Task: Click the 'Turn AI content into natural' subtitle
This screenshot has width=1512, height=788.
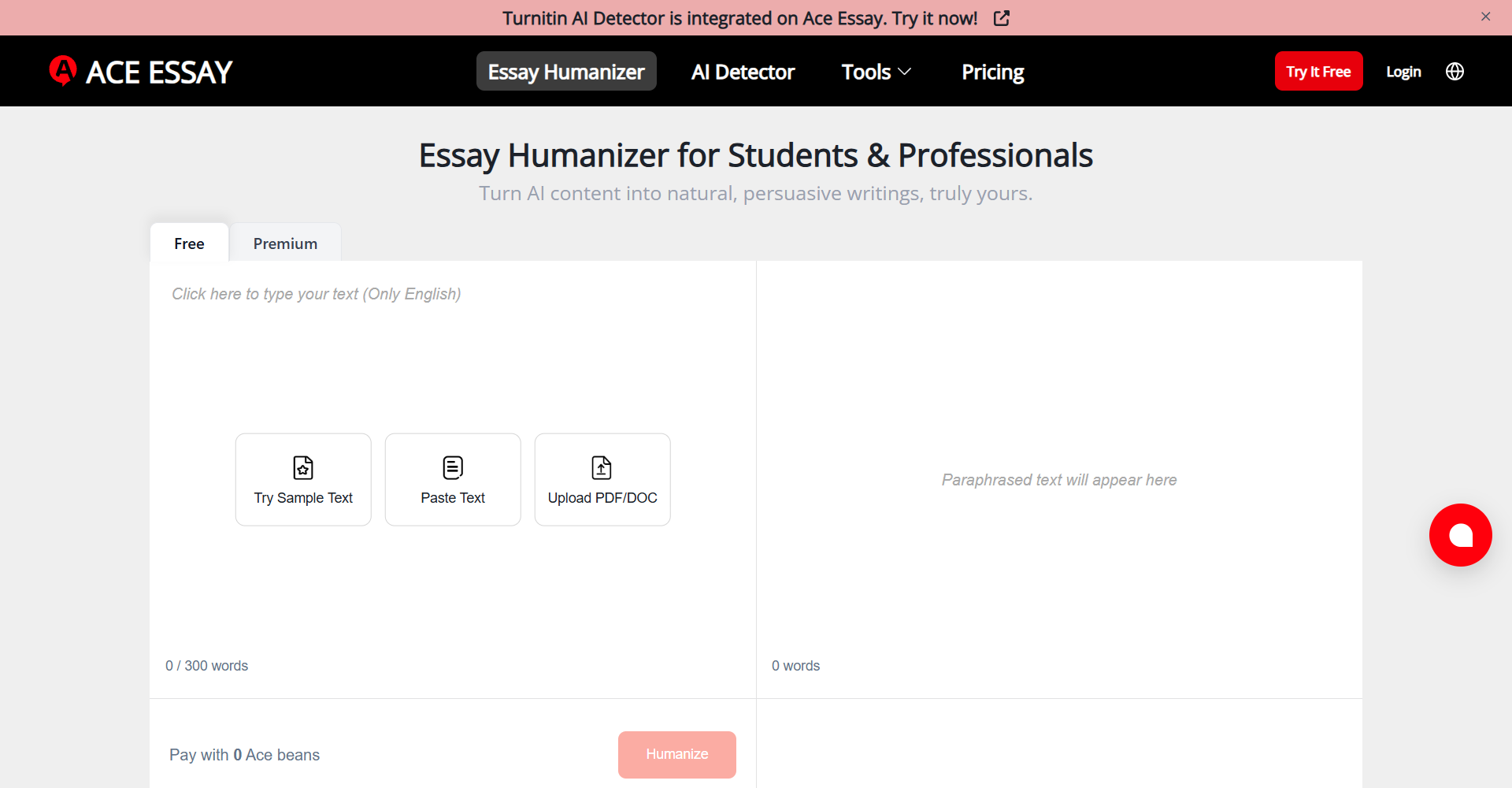Action: [x=756, y=193]
